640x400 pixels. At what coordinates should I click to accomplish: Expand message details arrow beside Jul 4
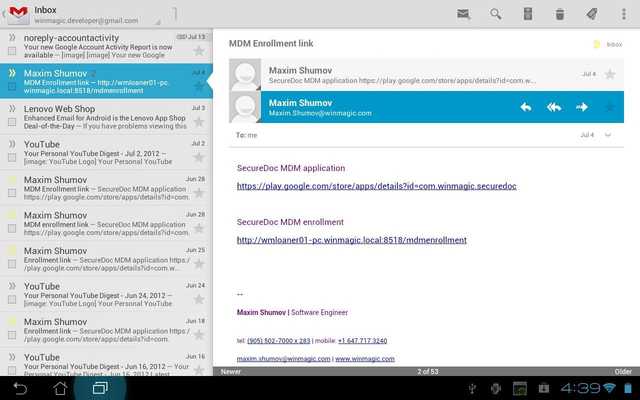click(x=608, y=135)
